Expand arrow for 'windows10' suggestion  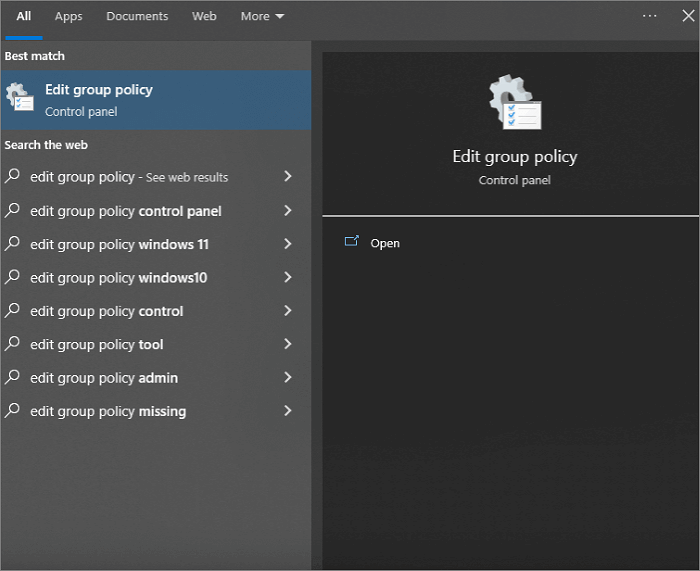(288, 277)
